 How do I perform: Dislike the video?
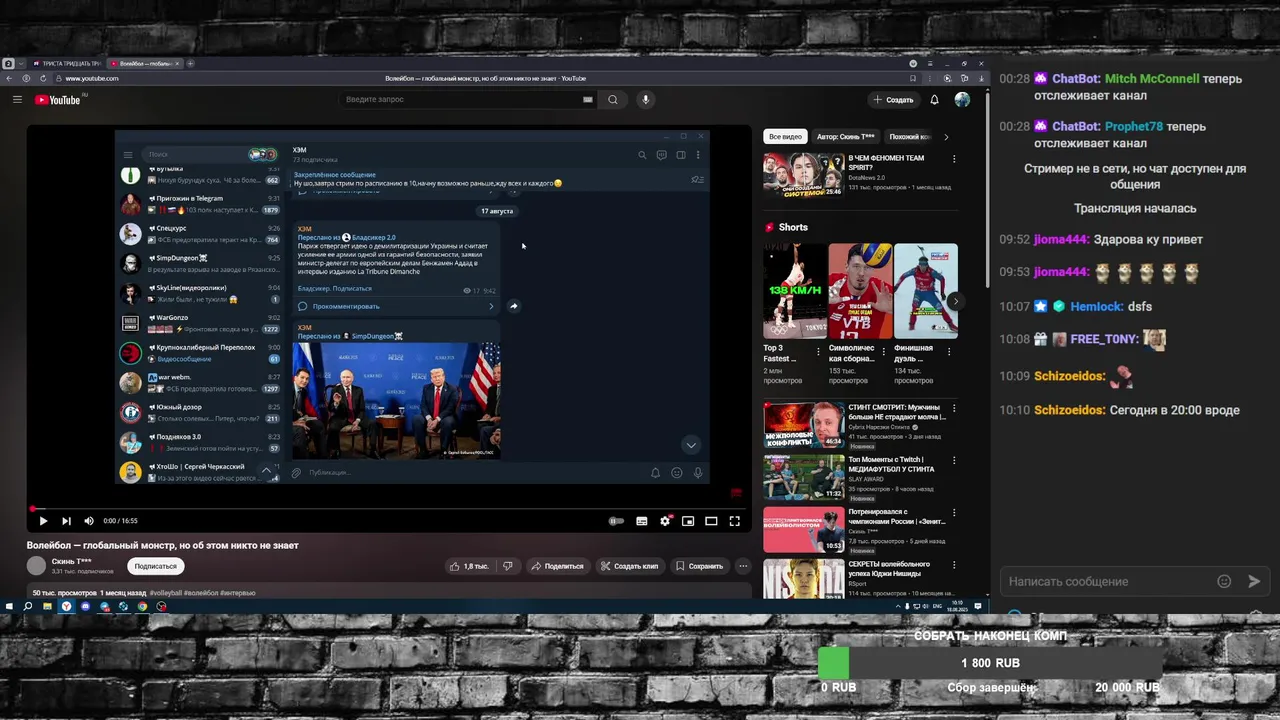point(508,566)
